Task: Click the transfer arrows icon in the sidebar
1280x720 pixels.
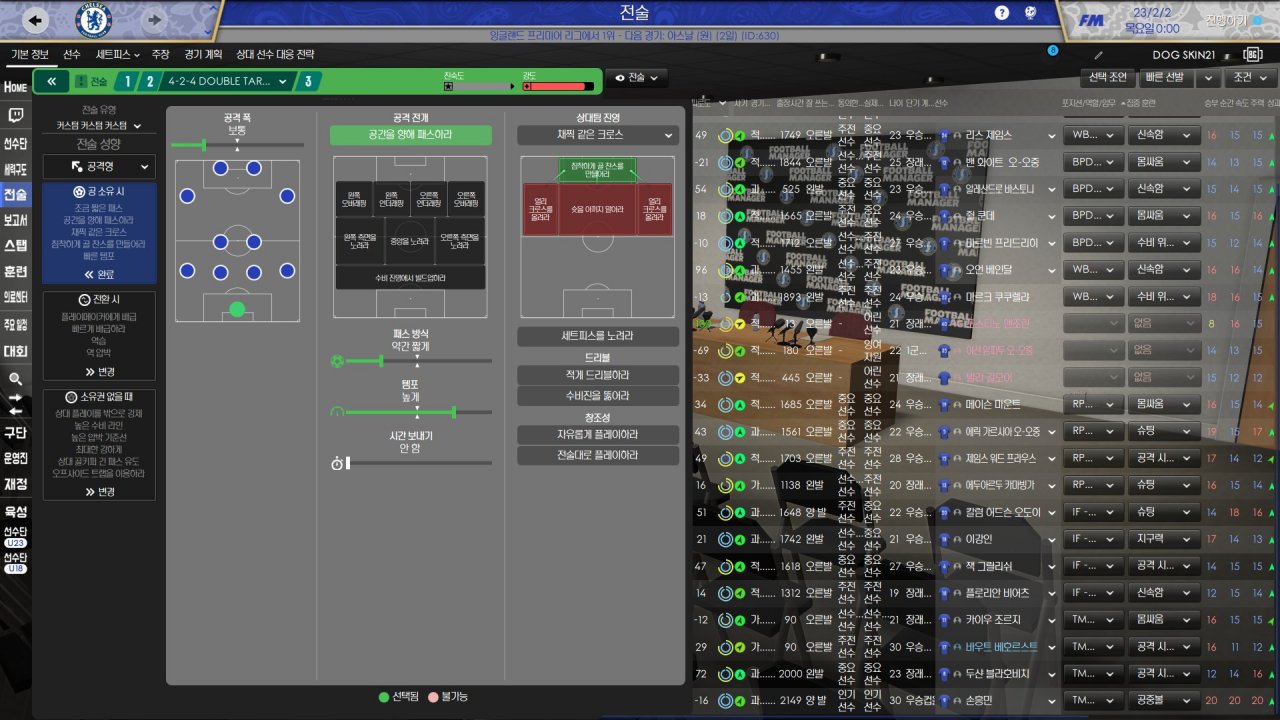Action: click(15, 404)
